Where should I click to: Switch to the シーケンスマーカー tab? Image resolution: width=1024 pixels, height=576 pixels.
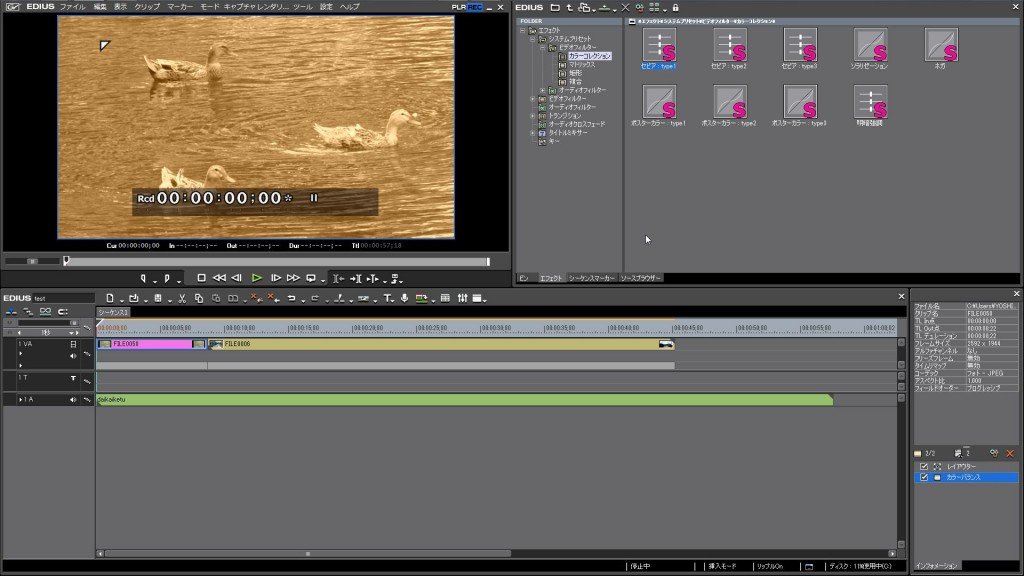tap(592, 278)
